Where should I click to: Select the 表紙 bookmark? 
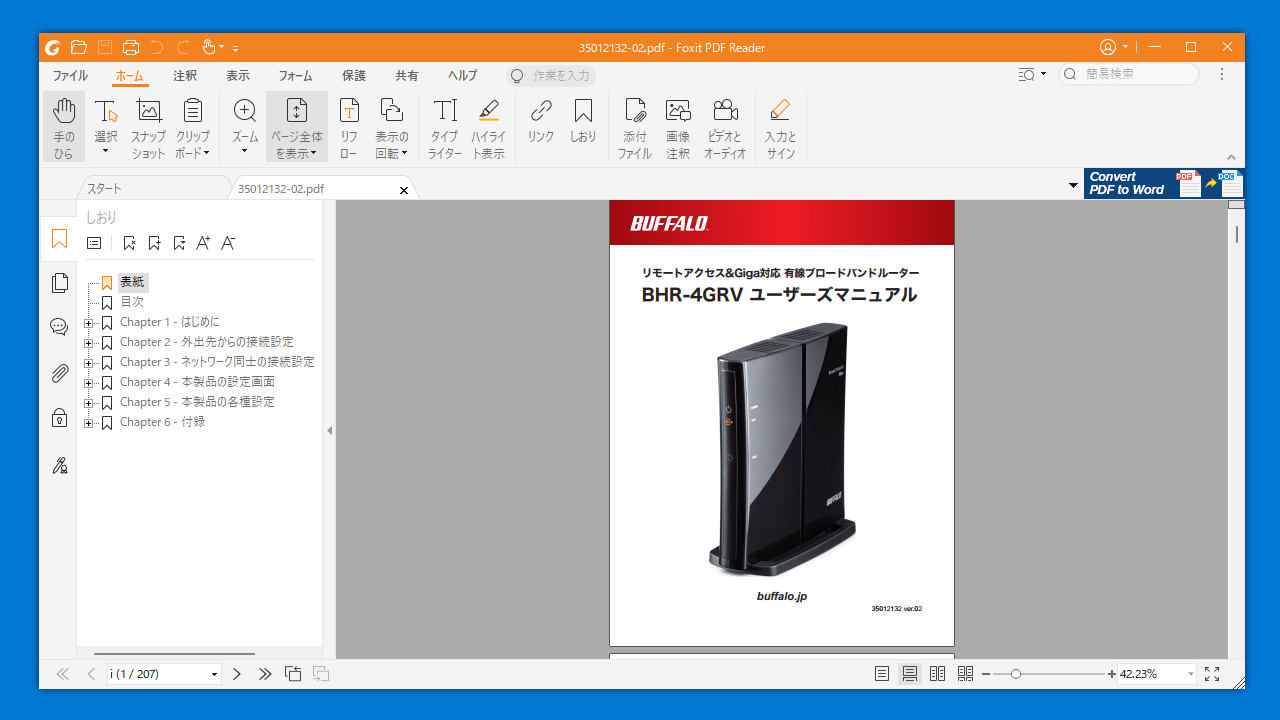point(132,282)
